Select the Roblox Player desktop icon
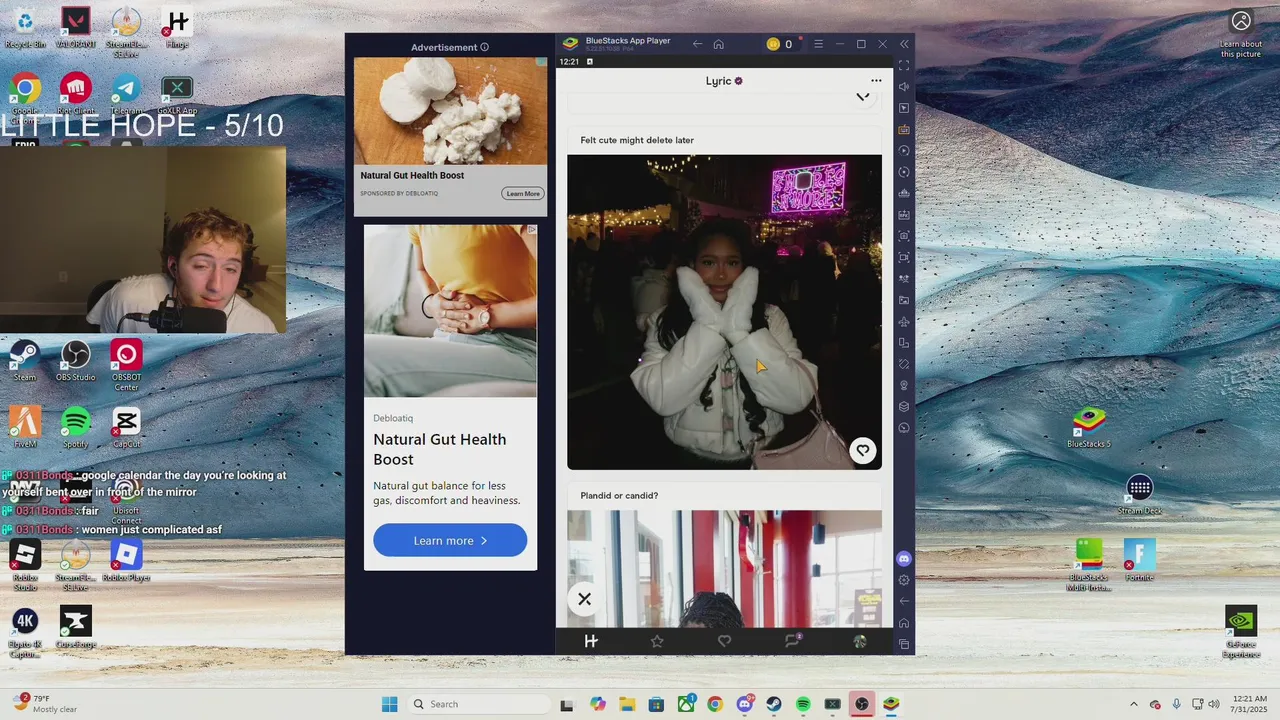Viewport: 1280px width, 720px height. 126,561
